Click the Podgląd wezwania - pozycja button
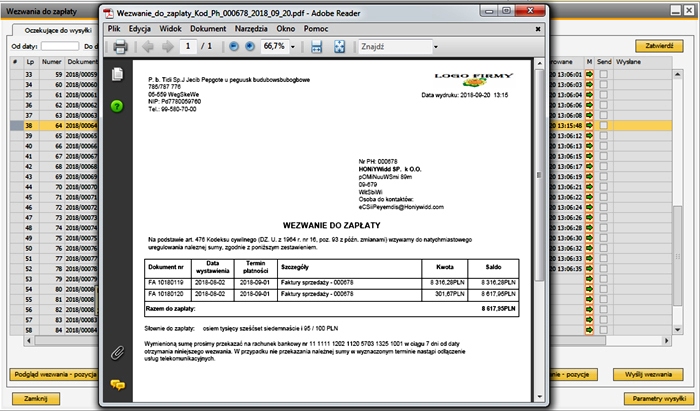 click(x=54, y=374)
